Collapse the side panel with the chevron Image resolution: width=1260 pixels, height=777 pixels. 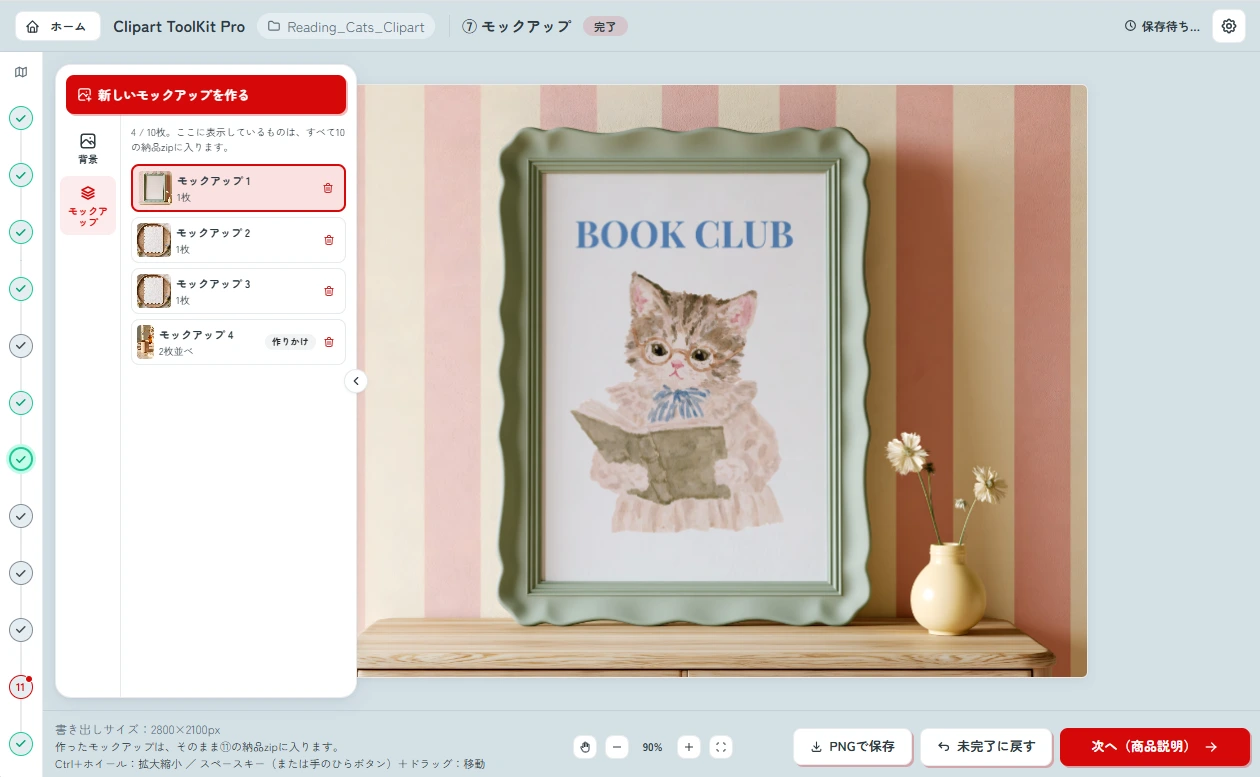[356, 381]
